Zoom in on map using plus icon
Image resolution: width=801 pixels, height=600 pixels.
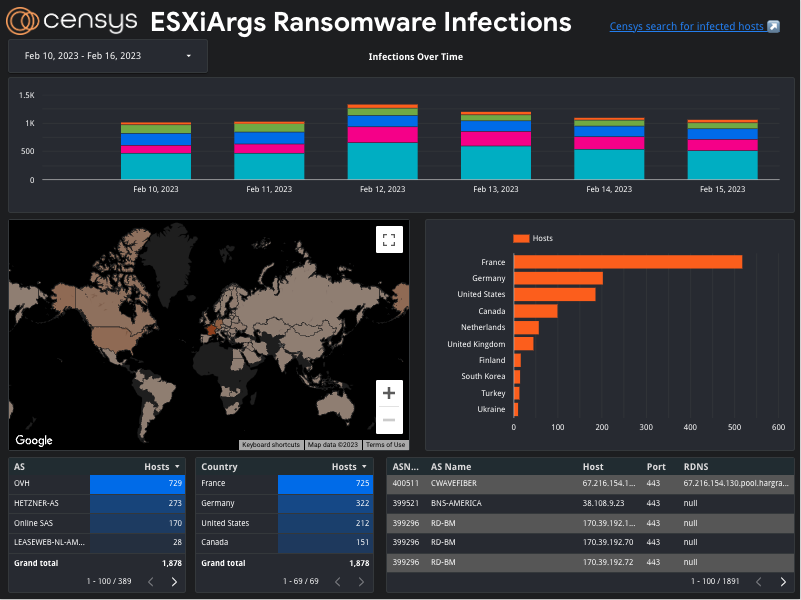(389, 393)
